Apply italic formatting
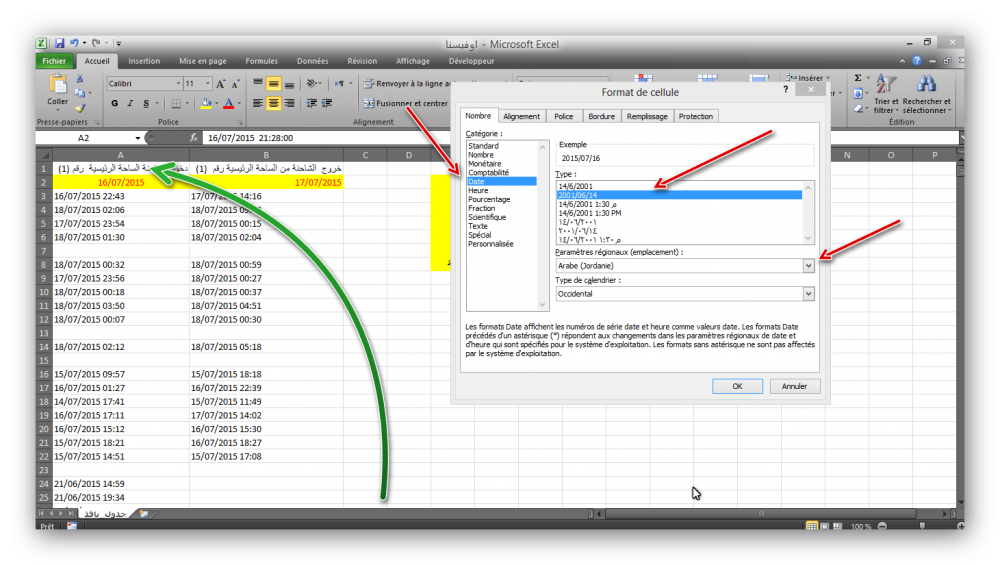 [130, 103]
